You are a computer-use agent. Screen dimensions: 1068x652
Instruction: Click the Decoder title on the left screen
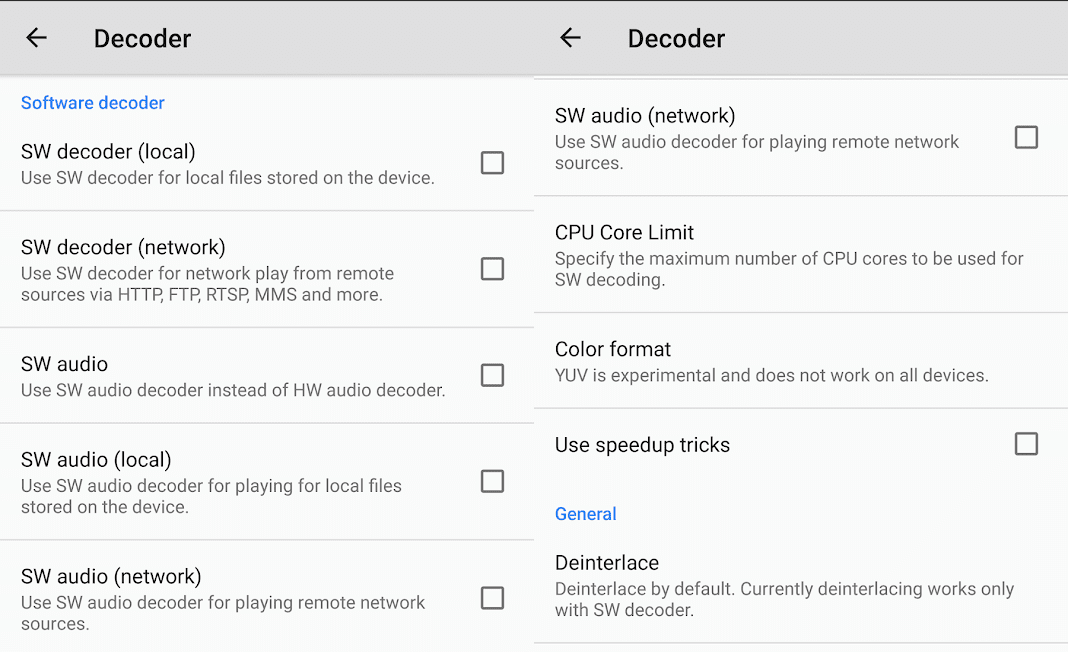(142, 38)
